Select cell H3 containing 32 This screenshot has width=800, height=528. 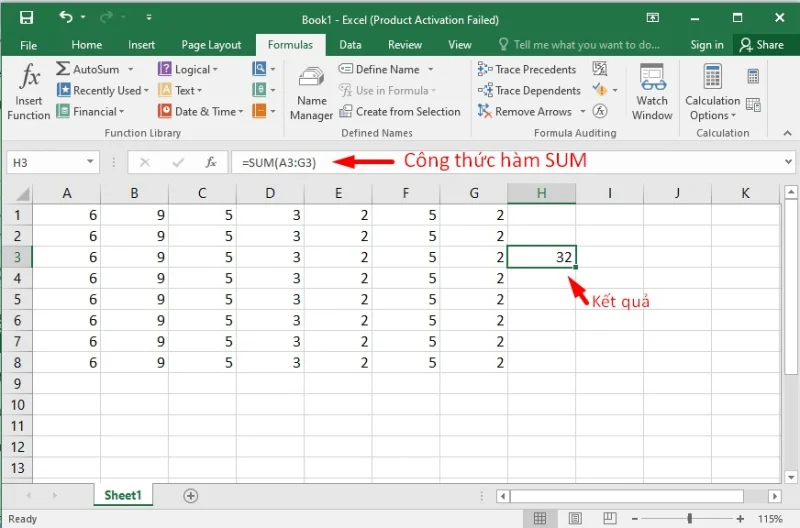[x=541, y=257]
